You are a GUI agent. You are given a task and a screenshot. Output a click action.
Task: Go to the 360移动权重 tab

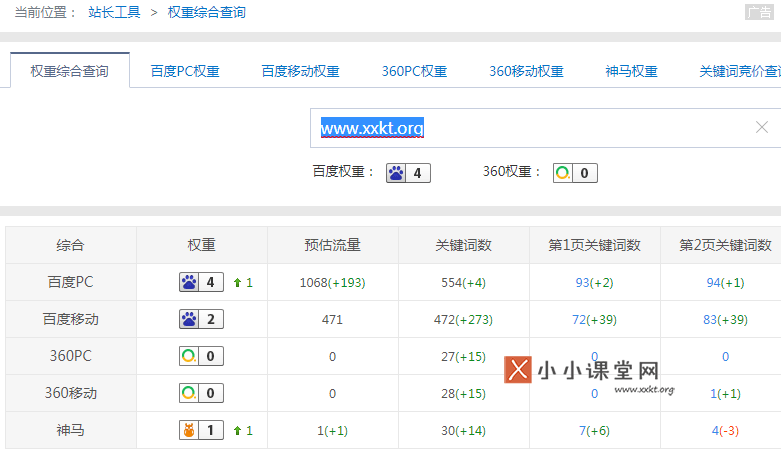(x=526, y=72)
